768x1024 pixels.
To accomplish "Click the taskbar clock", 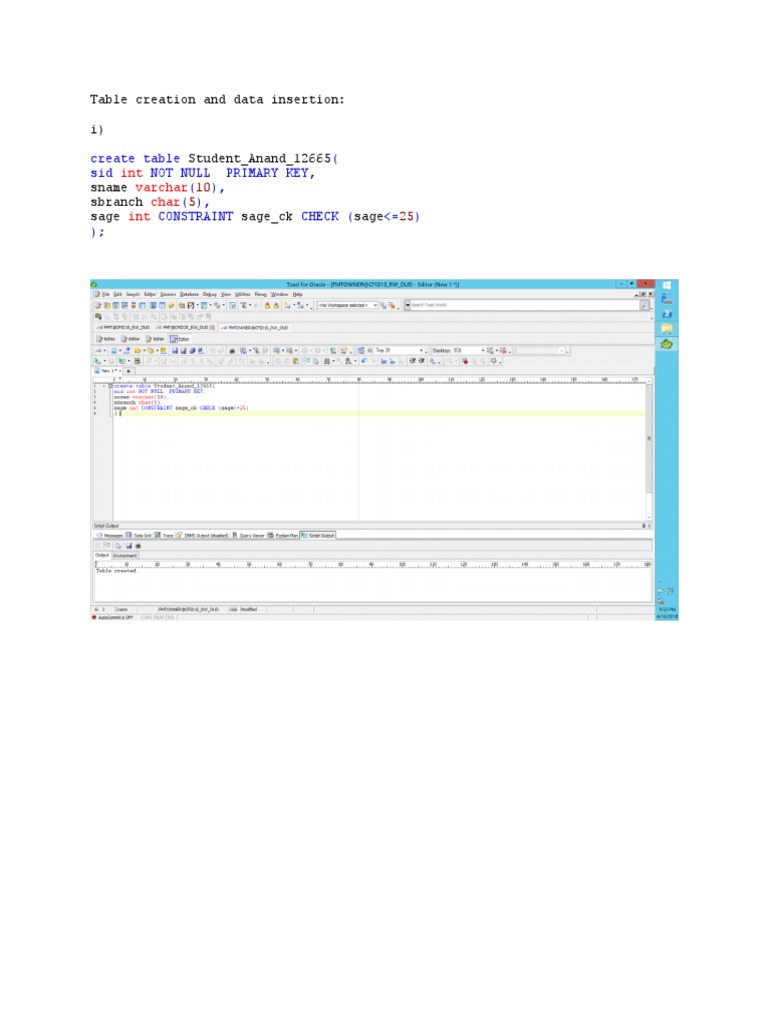I will (x=667, y=613).
